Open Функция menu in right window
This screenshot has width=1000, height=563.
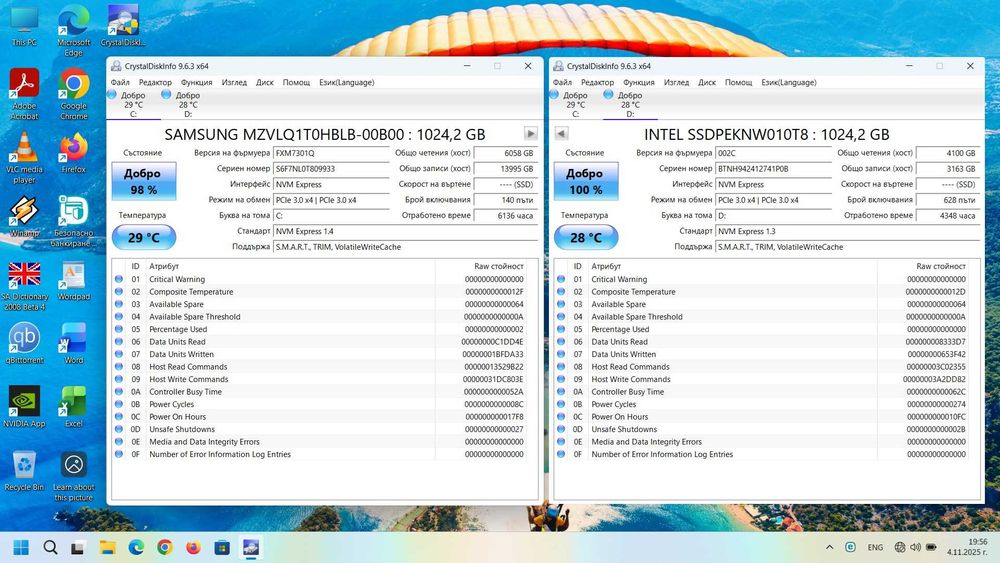[638, 82]
